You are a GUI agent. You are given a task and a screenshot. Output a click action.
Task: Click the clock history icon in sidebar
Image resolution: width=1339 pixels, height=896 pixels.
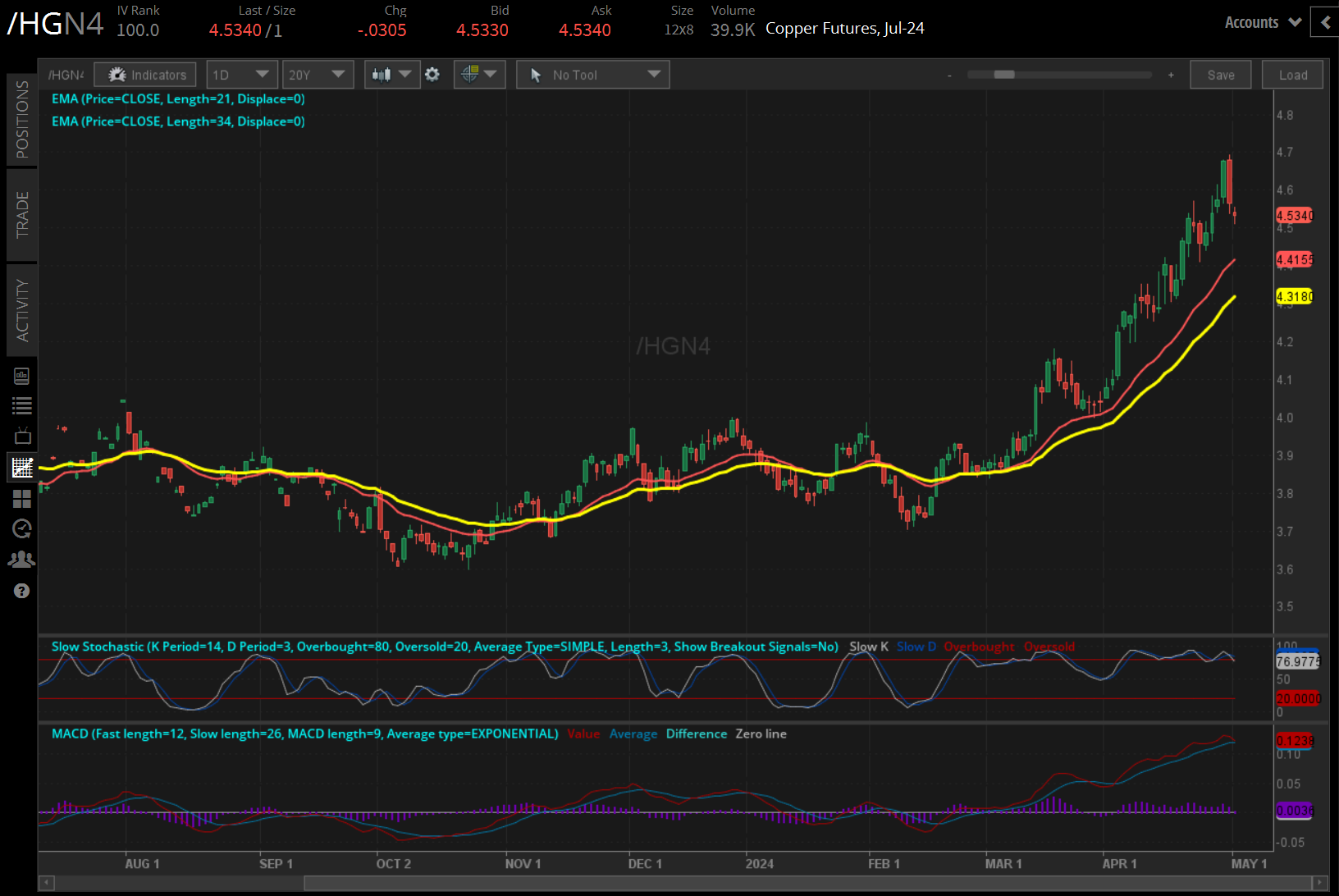pyautogui.click(x=22, y=528)
